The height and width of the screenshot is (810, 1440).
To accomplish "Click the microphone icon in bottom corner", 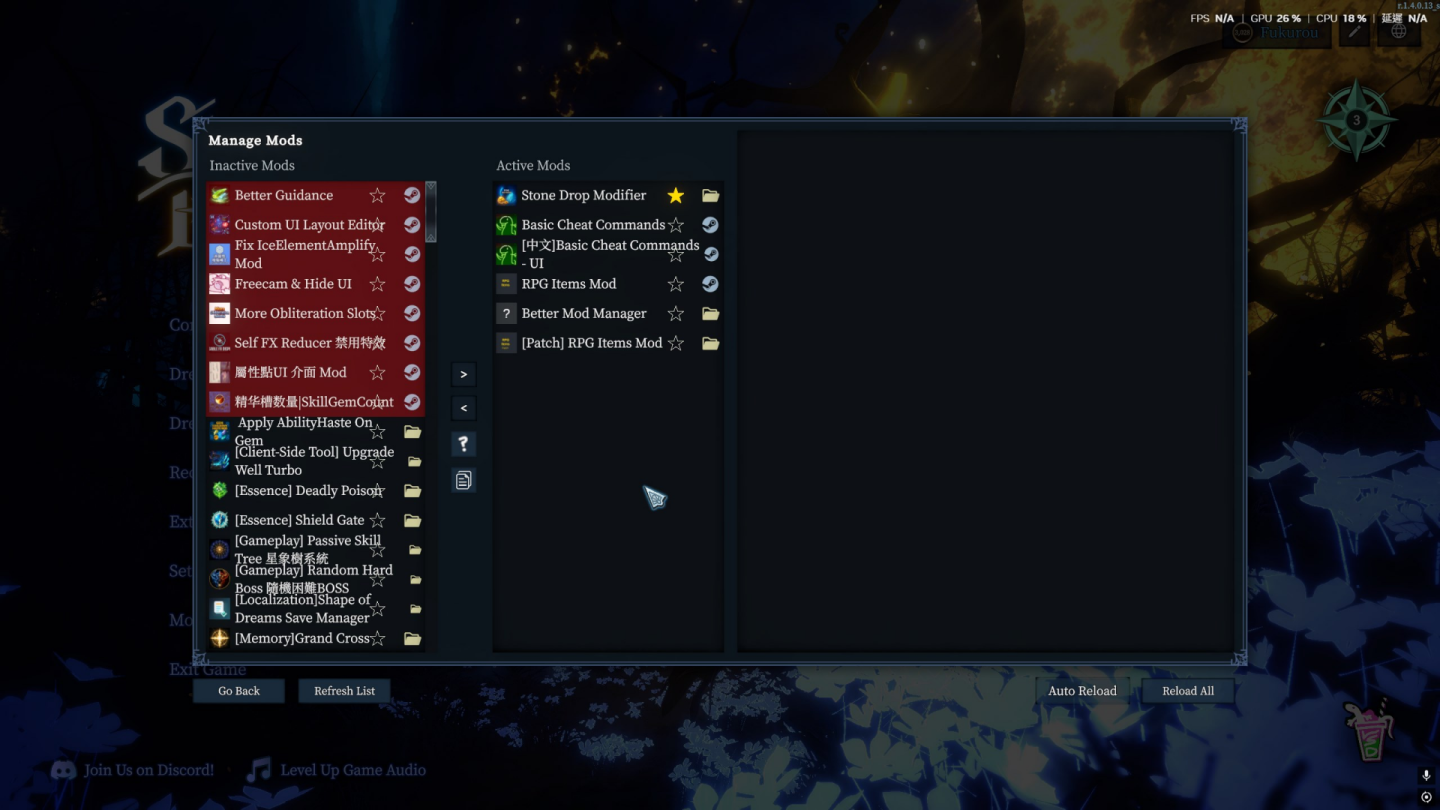I will click(1426, 775).
